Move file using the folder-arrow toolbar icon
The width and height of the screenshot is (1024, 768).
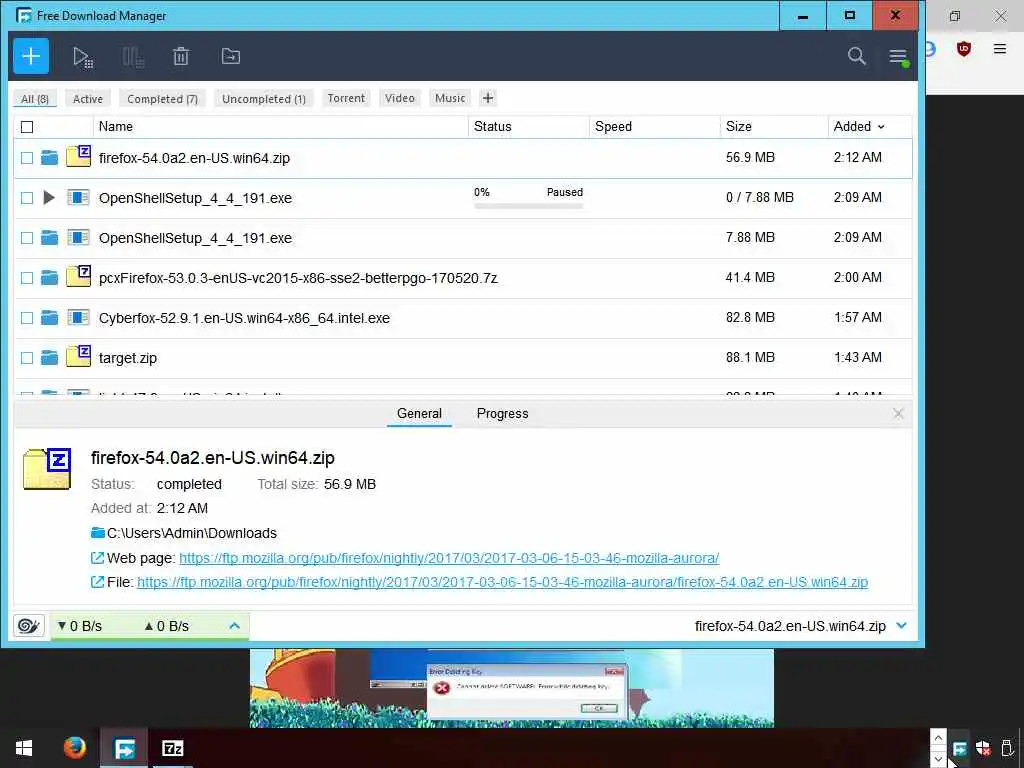coord(231,56)
